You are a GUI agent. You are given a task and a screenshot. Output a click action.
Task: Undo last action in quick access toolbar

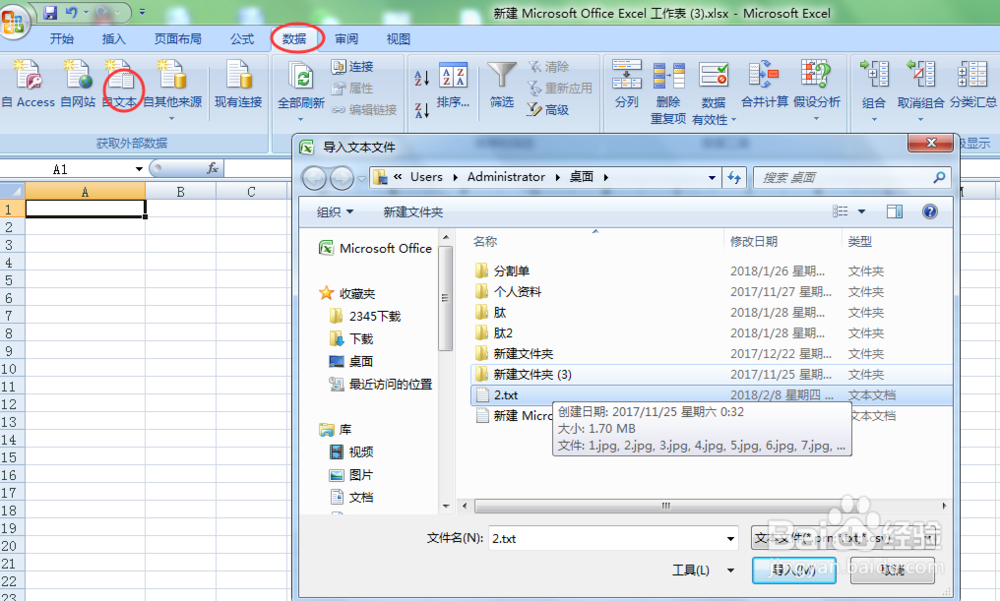pyautogui.click(x=72, y=12)
